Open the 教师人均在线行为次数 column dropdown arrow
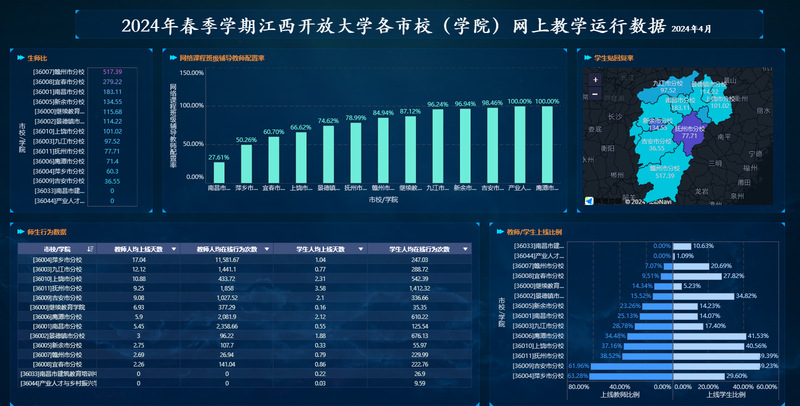800x406 pixels. click(267, 249)
